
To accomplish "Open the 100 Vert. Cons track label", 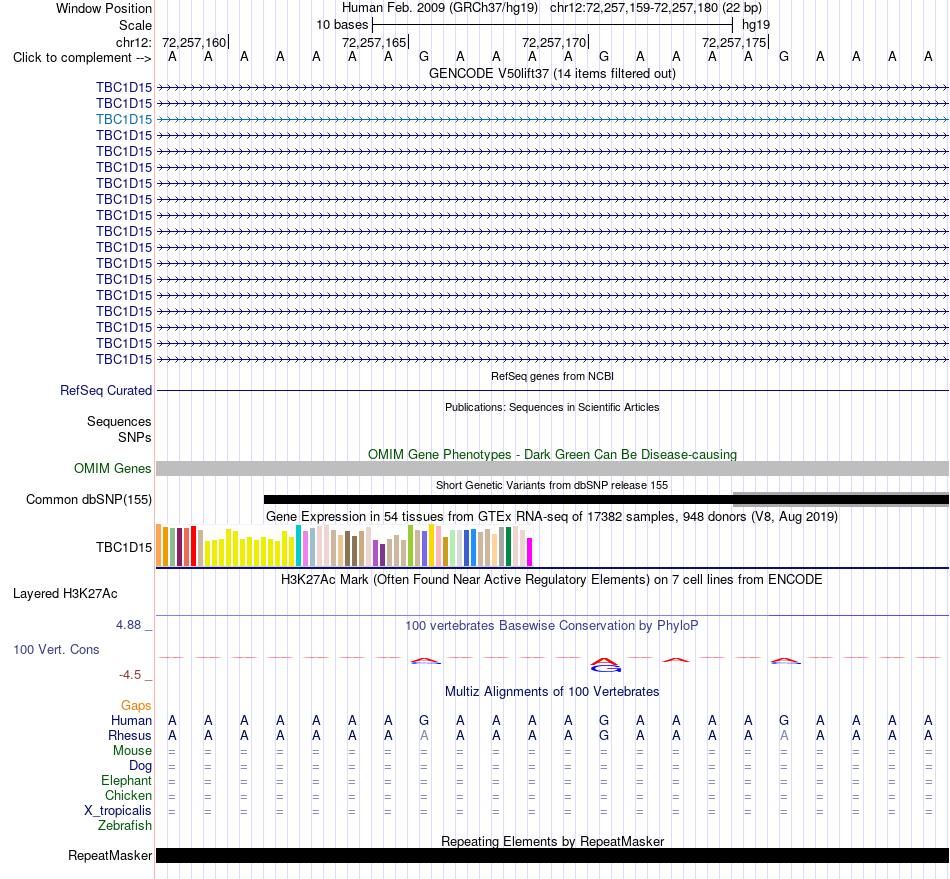I will pyautogui.click(x=56, y=649).
